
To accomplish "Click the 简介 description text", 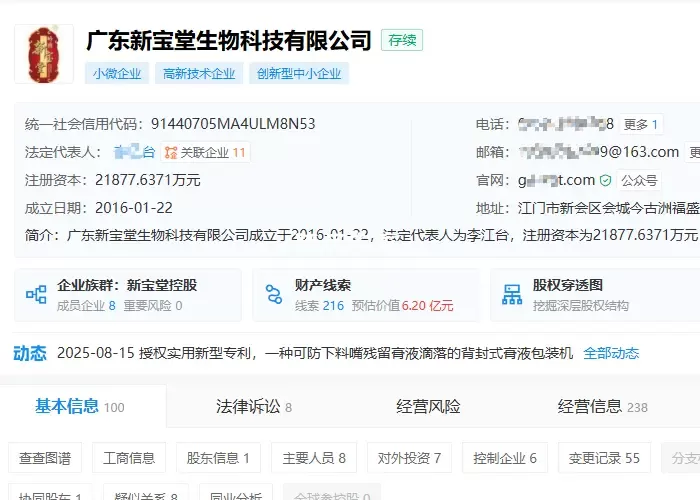I will [x=382, y=235].
